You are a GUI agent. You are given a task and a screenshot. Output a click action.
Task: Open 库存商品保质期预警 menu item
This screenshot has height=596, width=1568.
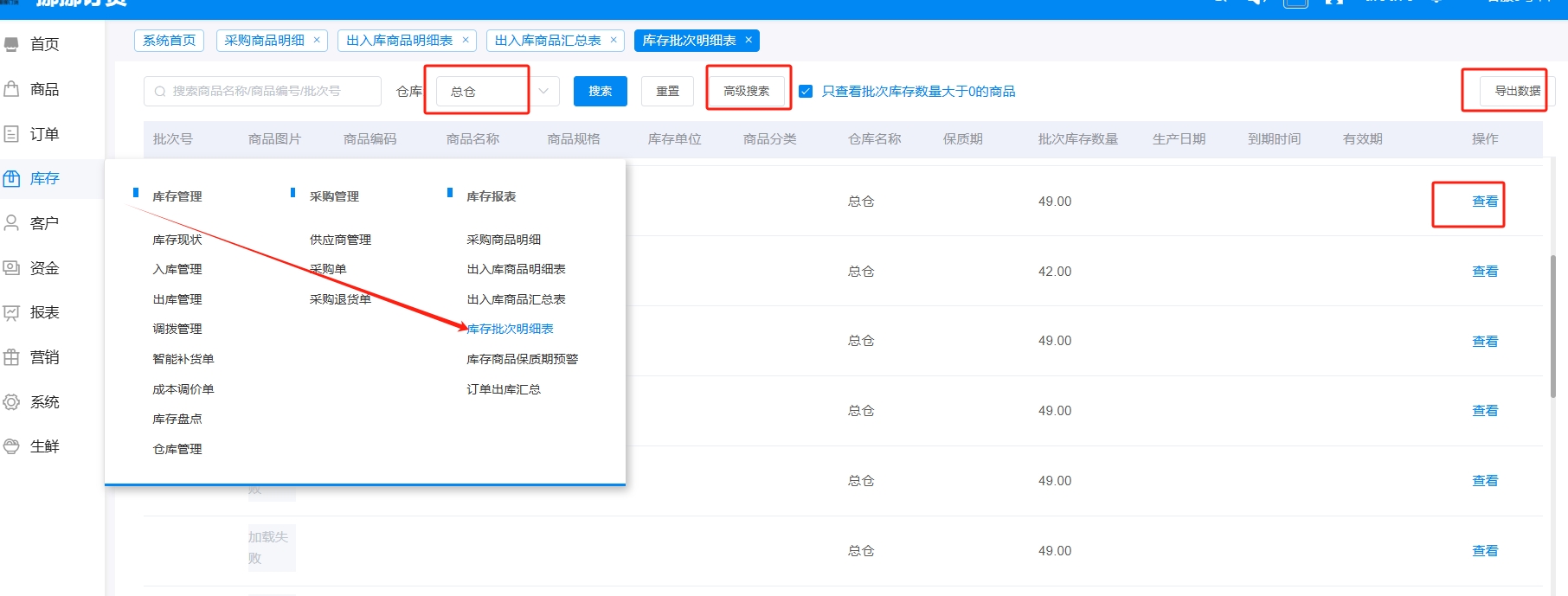point(522,359)
